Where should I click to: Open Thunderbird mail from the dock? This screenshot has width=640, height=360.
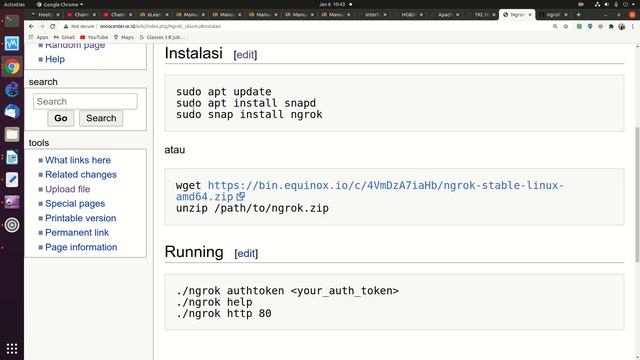click(x=12, y=111)
